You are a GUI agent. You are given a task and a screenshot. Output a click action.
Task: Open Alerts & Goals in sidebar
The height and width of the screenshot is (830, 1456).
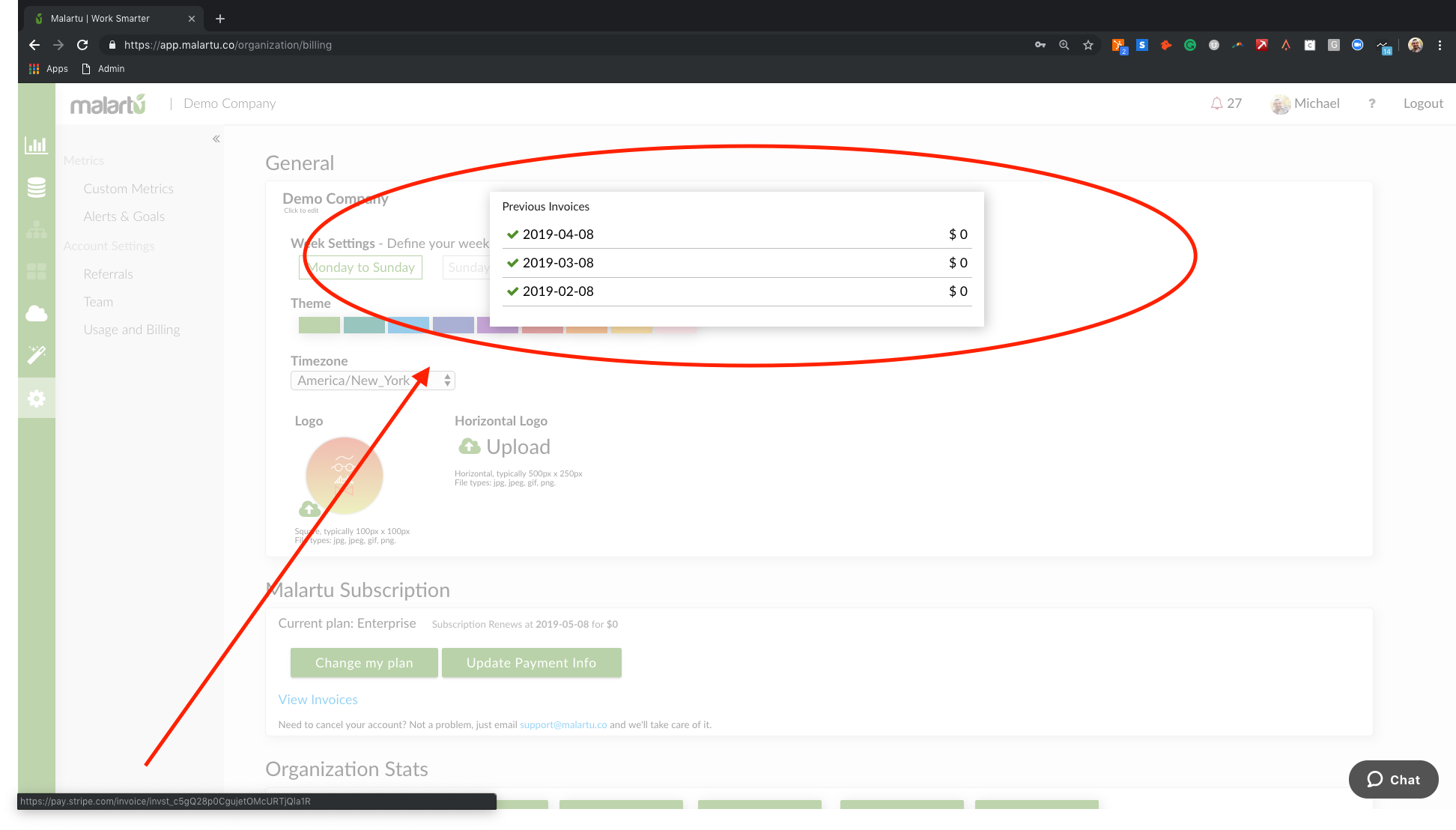(124, 216)
